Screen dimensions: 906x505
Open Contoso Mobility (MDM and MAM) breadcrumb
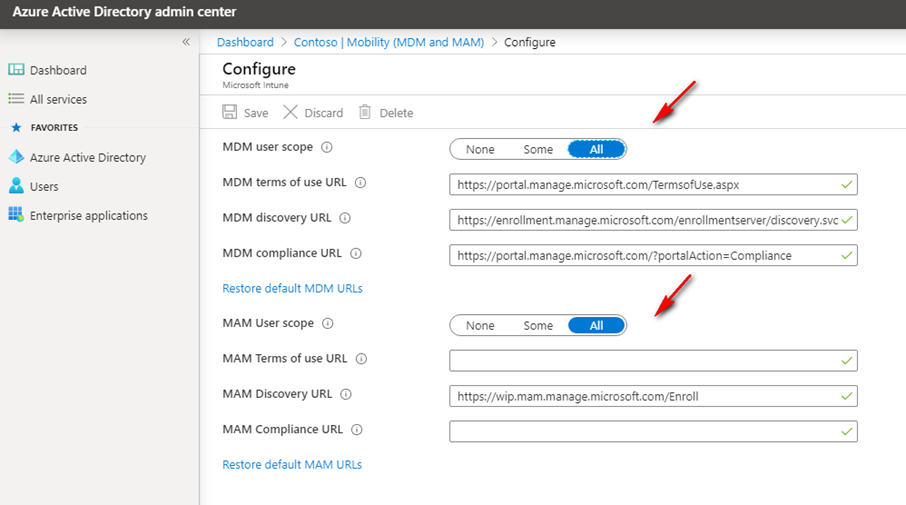[389, 42]
